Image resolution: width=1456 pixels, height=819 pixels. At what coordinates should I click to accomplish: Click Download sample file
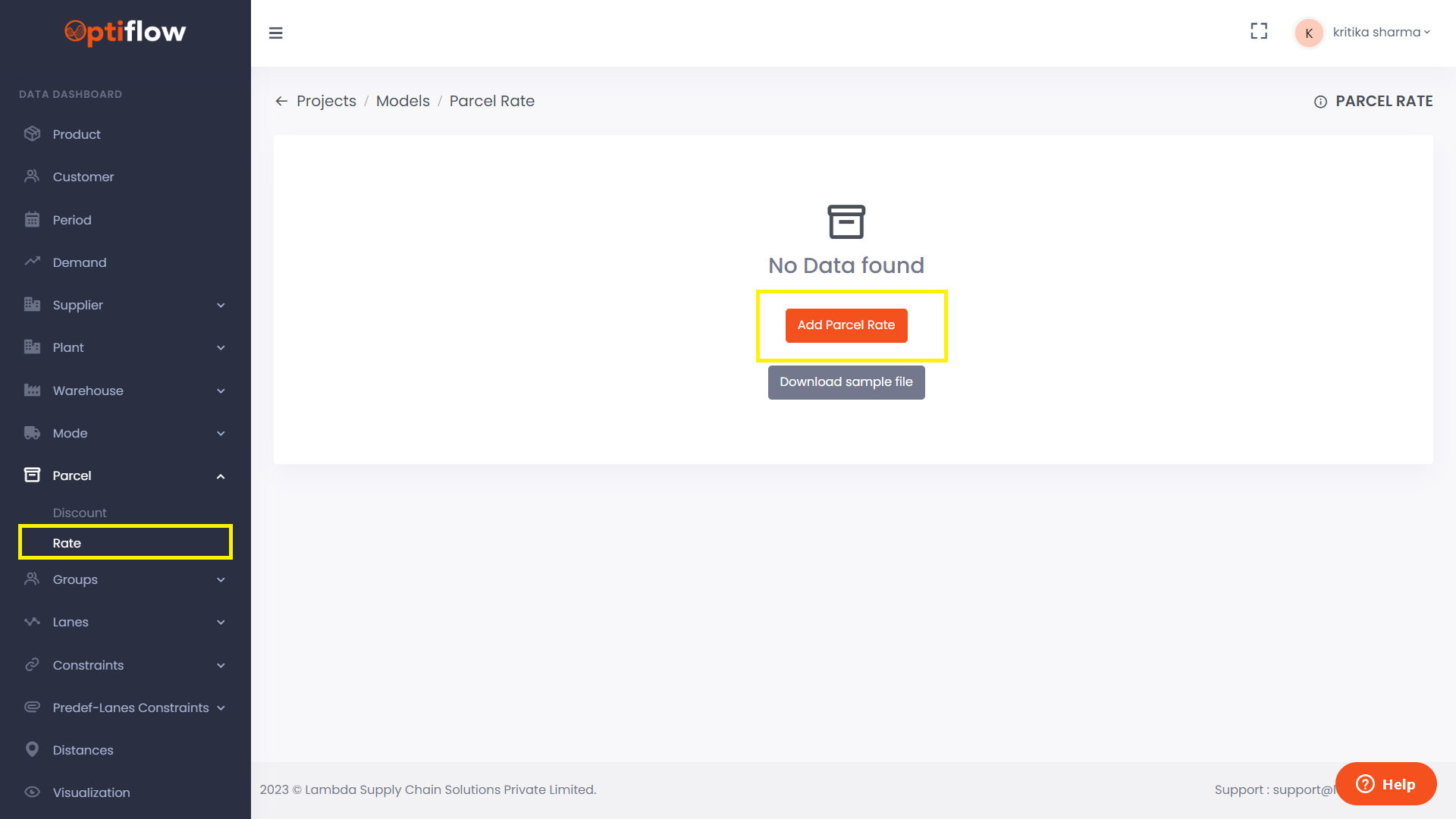pyautogui.click(x=846, y=381)
